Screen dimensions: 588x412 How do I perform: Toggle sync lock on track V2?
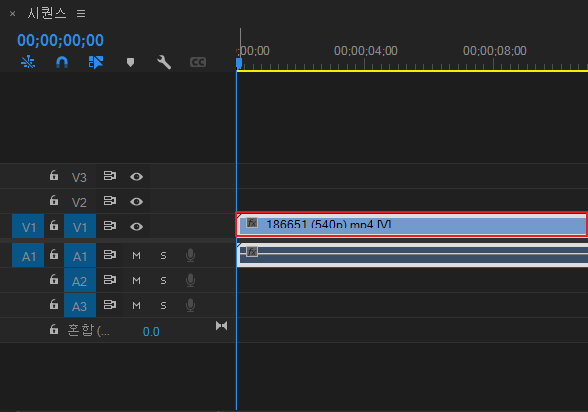click(x=110, y=201)
